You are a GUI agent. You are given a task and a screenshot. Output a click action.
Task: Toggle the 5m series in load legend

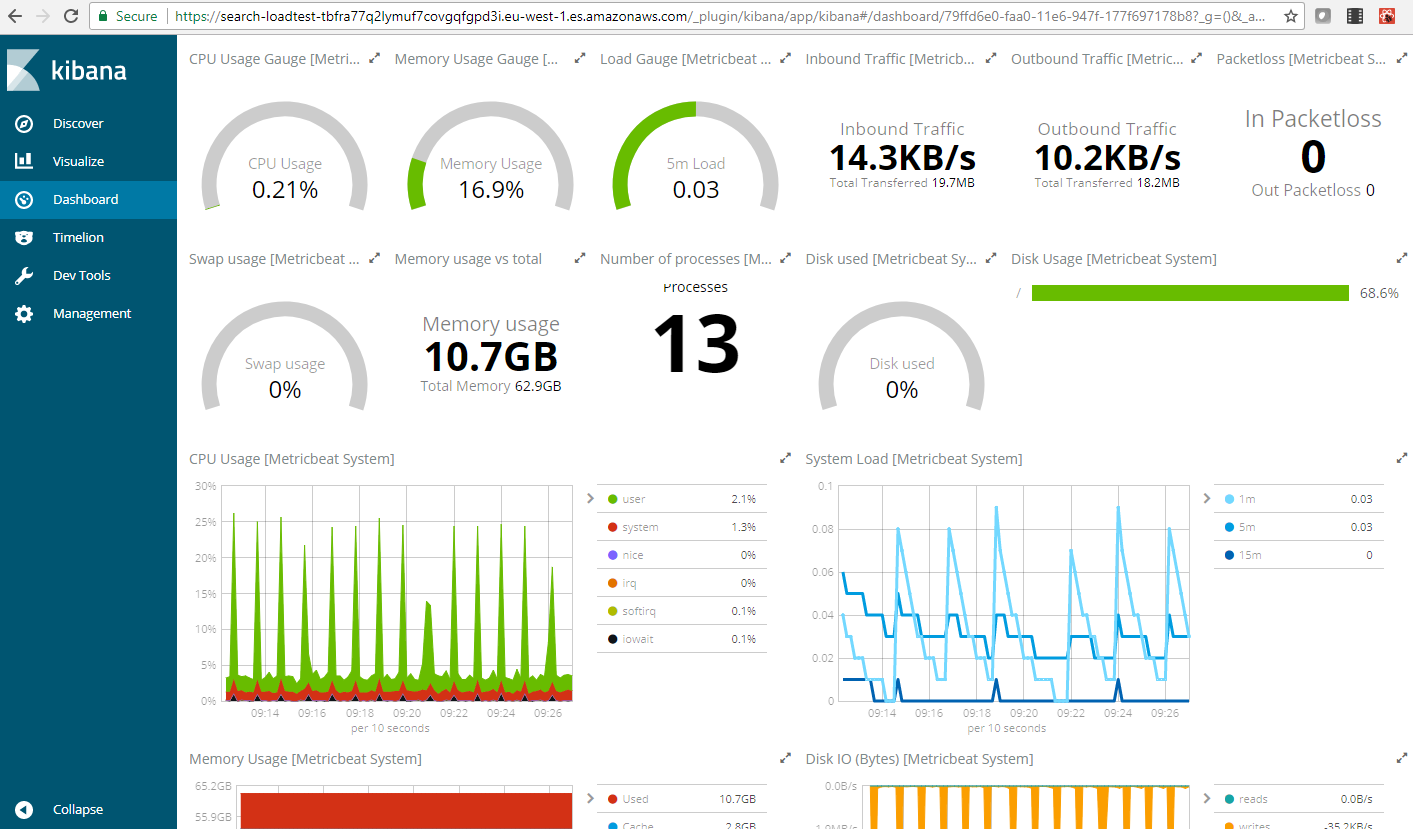pos(1299,527)
